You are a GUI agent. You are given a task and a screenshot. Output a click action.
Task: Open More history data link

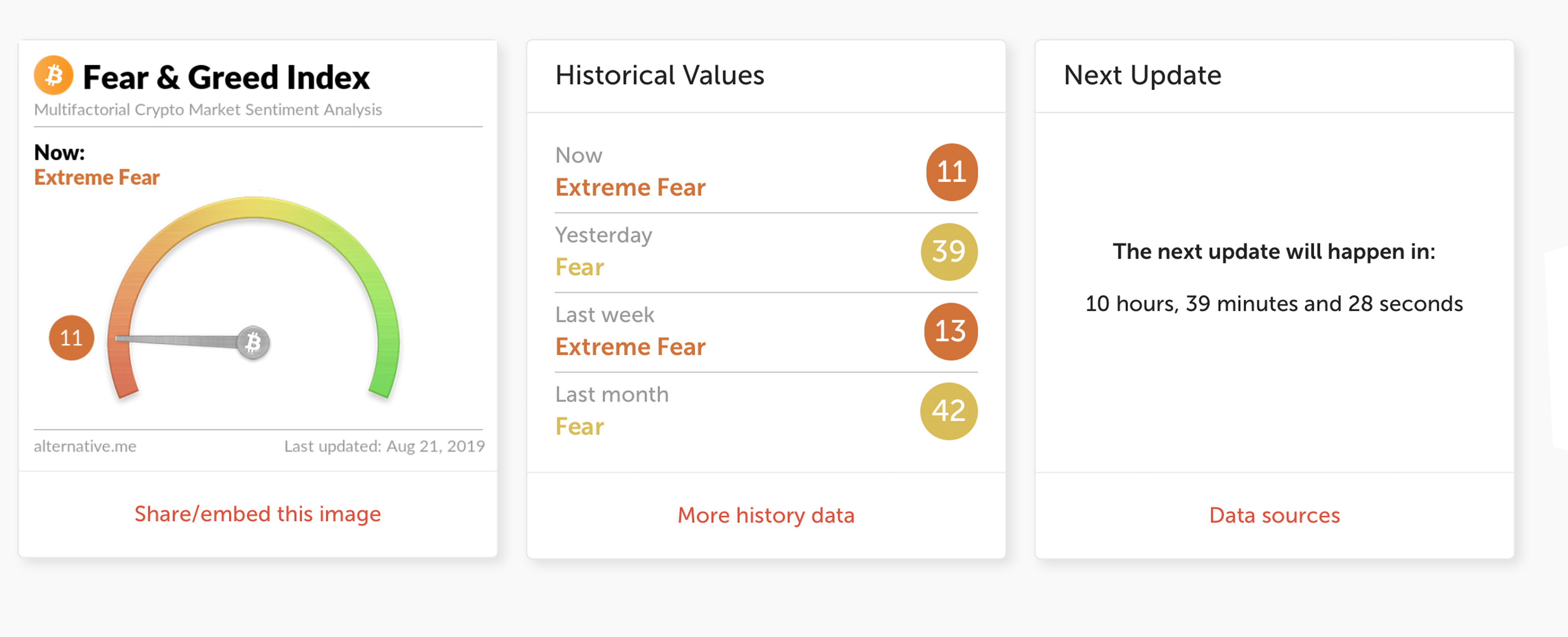766,515
